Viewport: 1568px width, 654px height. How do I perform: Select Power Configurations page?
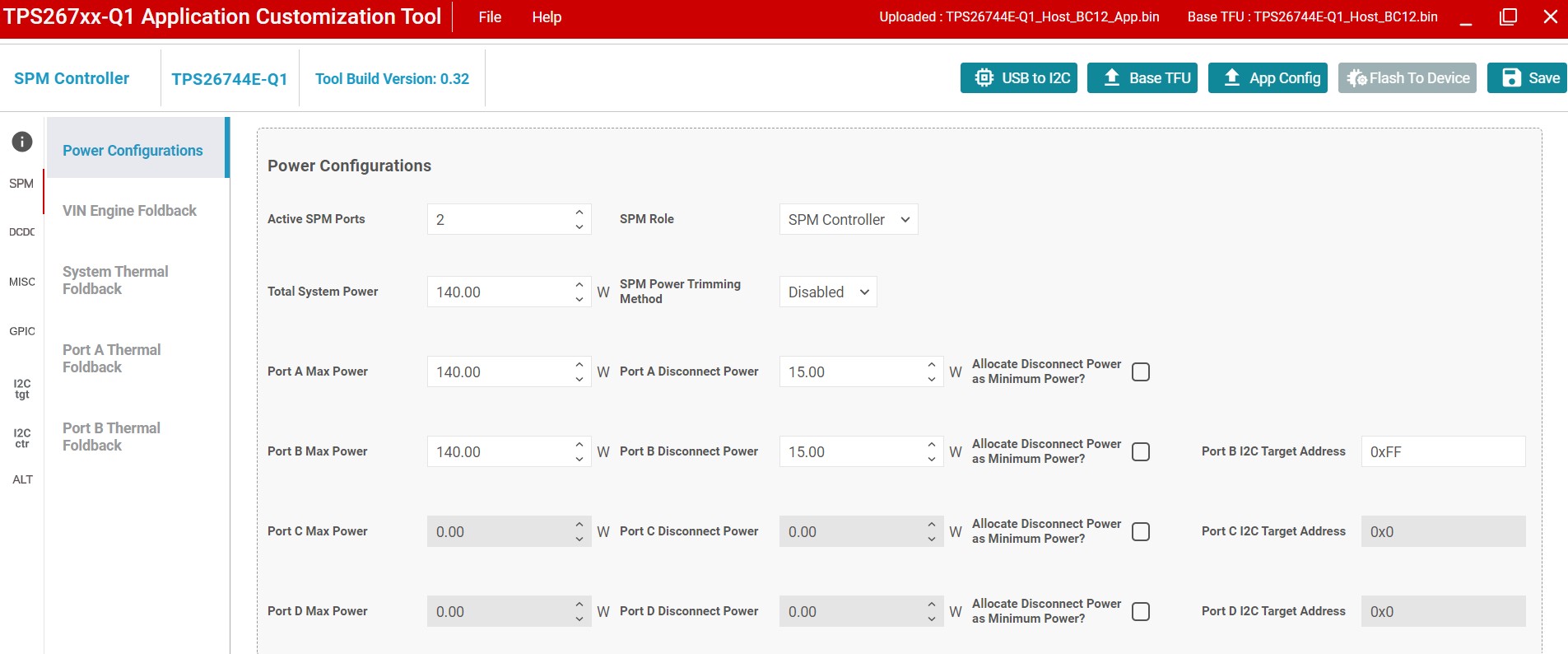[137, 148]
